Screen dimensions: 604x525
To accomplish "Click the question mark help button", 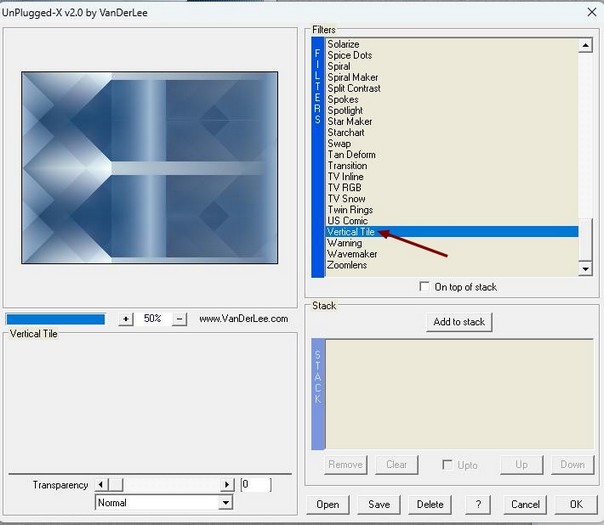I will pos(479,504).
